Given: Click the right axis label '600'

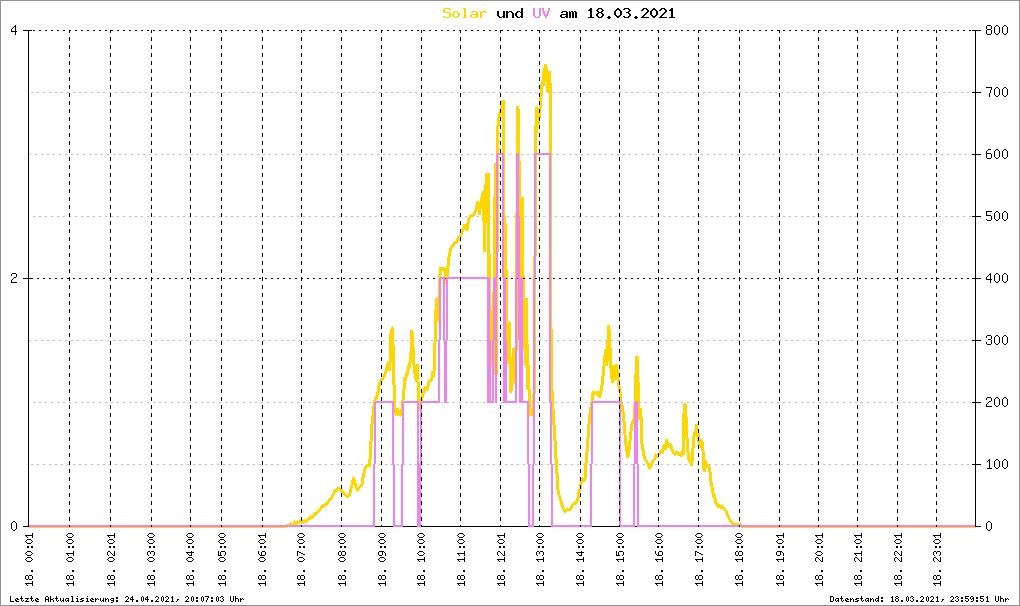Looking at the screenshot, I should (x=996, y=154).
